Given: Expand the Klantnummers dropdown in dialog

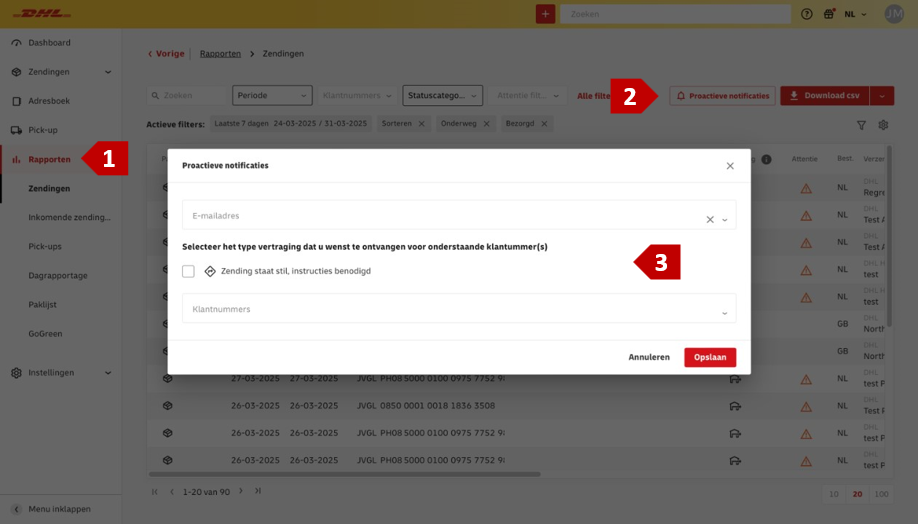Looking at the screenshot, I should coord(459,309).
